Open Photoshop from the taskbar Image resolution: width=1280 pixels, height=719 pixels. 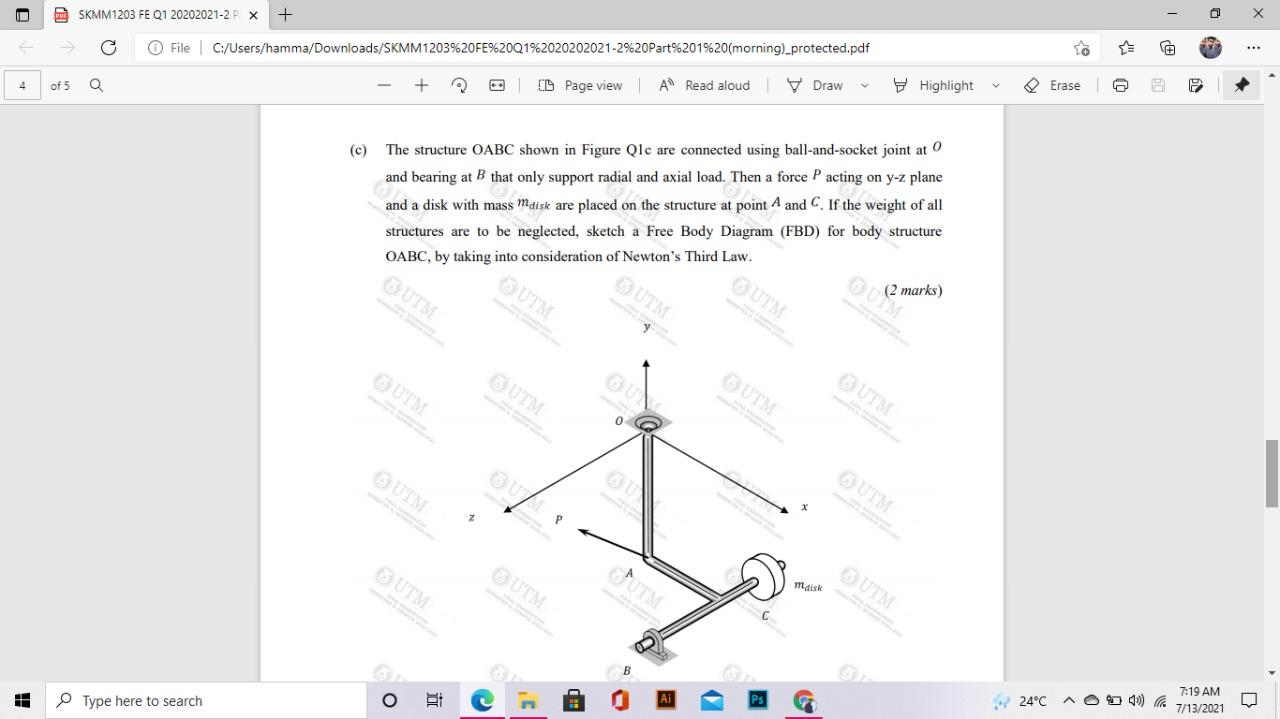tap(757, 700)
